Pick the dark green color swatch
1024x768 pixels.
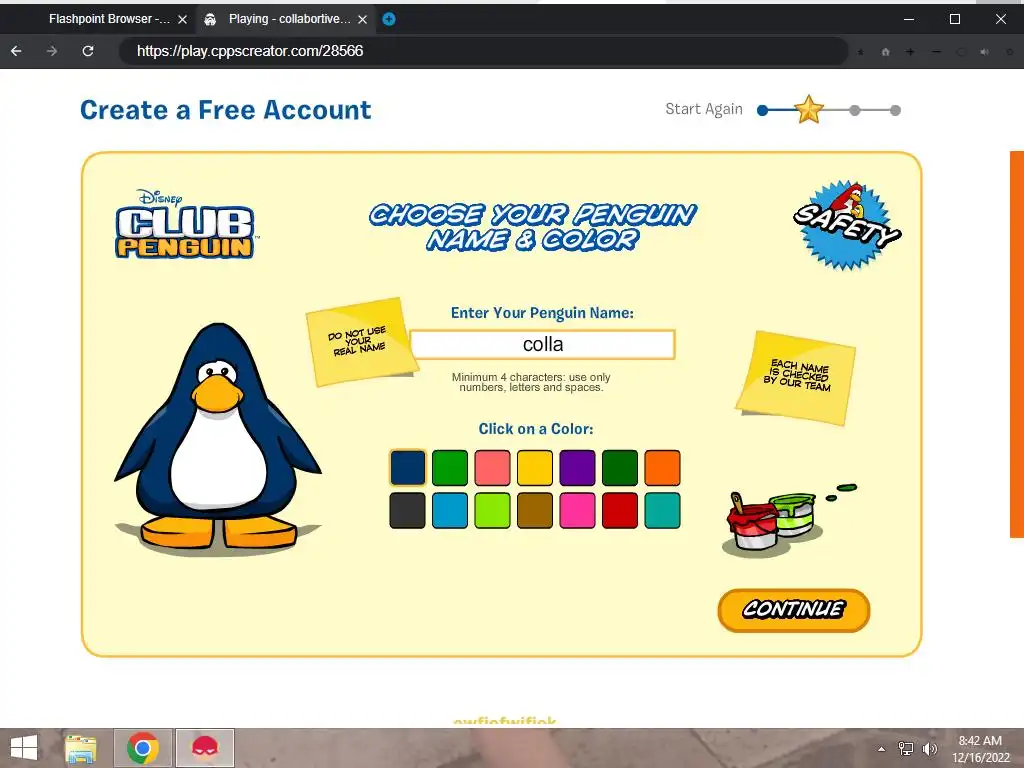[x=620, y=468]
